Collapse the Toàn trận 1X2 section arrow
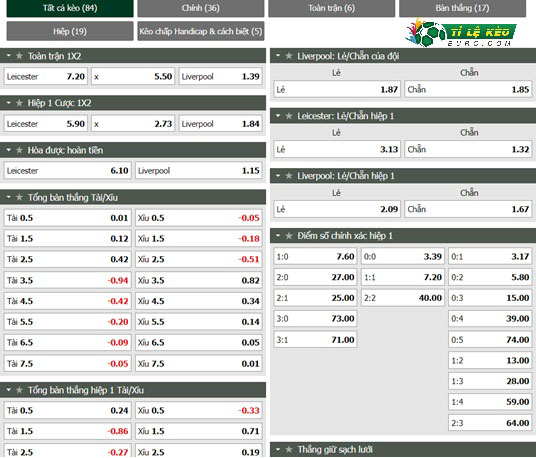The height and width of the screenshot is (458, 536). tap(9, 55)
